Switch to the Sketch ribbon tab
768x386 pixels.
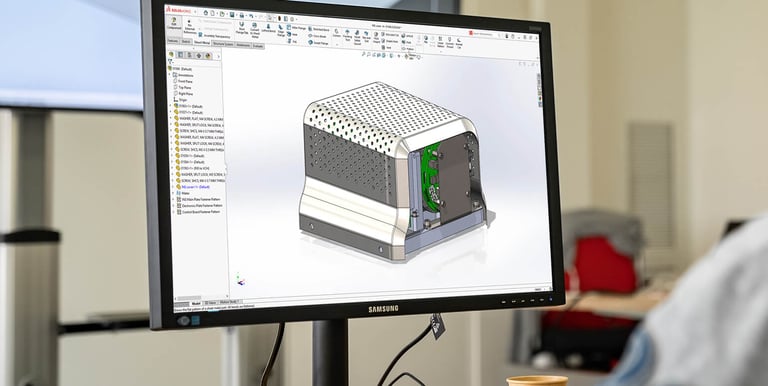pos(186,42)
